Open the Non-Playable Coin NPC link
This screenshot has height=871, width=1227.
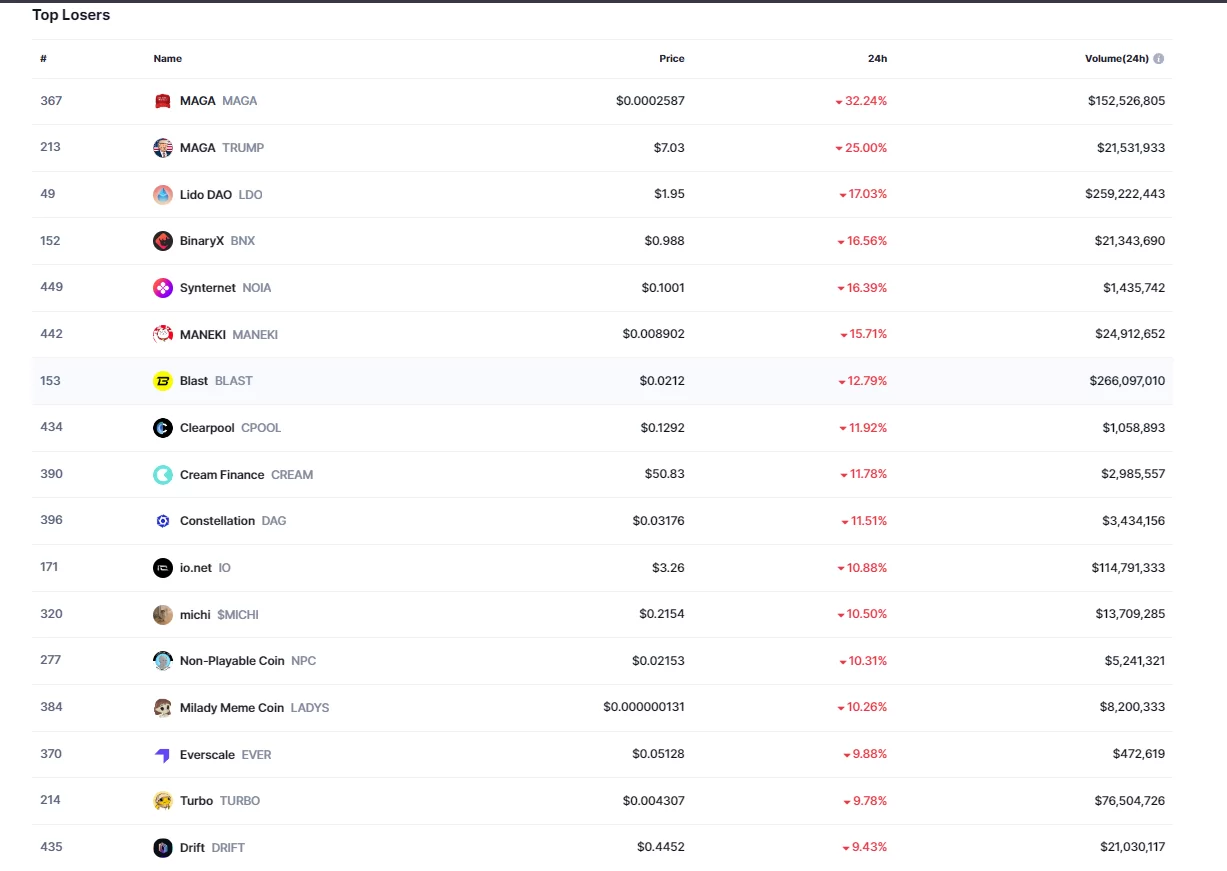click(x=247, y=661)
